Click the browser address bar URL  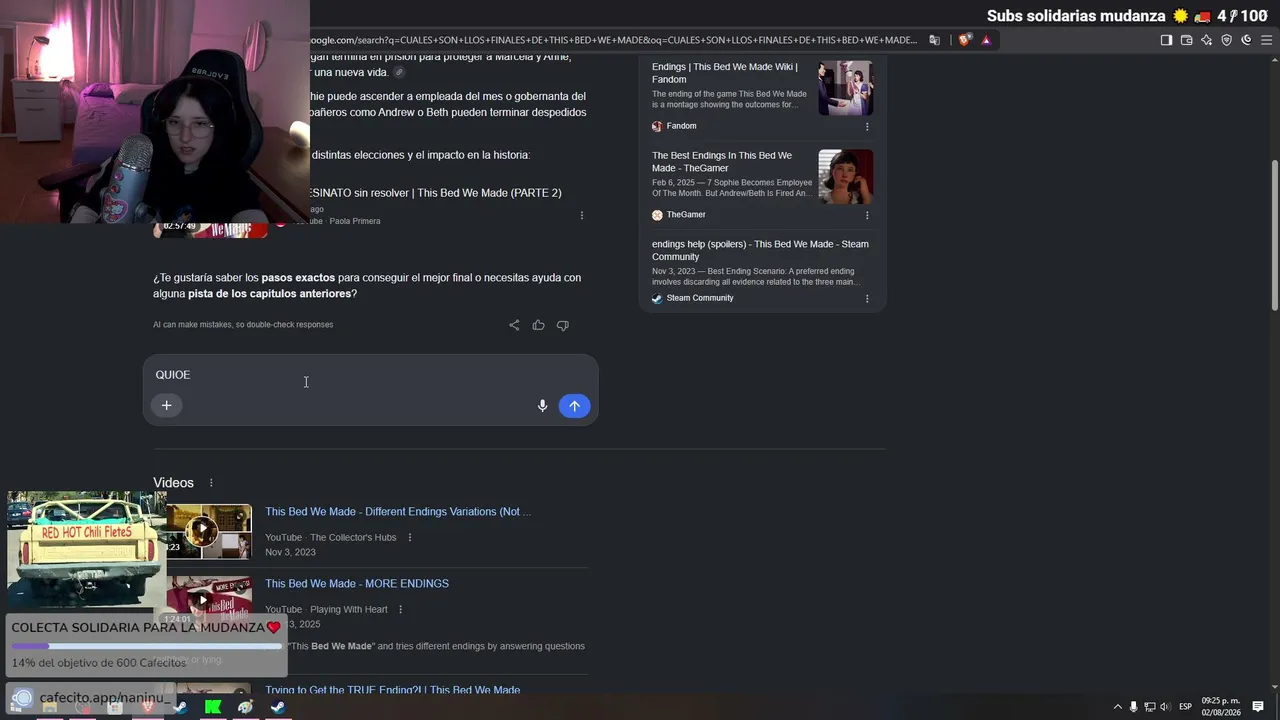pyautogui.click(x=612, y=40)
